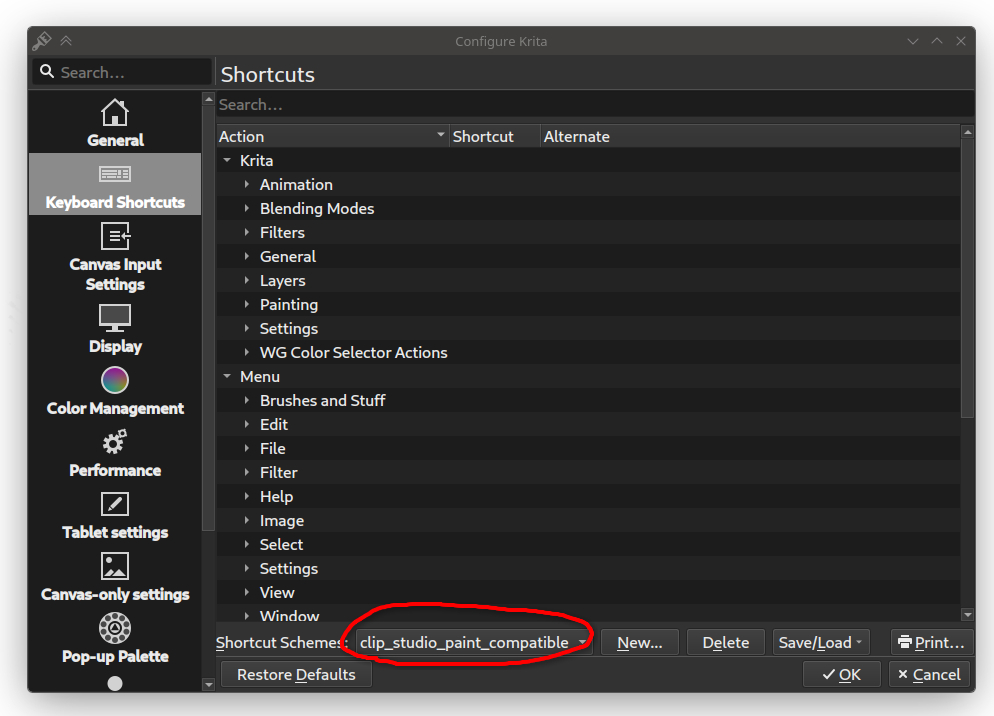Close the Configure Krita dialog
Viewport: 994px width, 716px height.
961,41
